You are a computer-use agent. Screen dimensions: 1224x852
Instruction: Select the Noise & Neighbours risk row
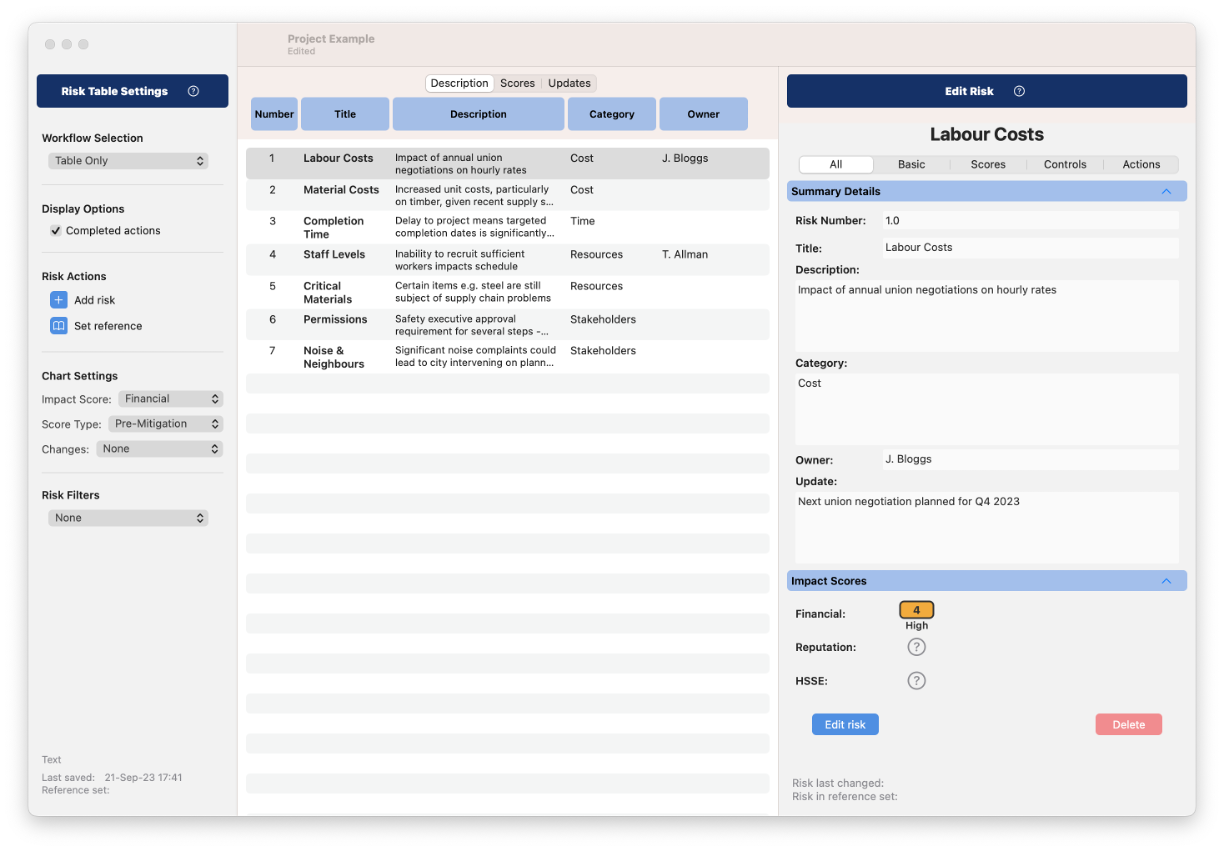pyautogui.click(x=508, y=357)
